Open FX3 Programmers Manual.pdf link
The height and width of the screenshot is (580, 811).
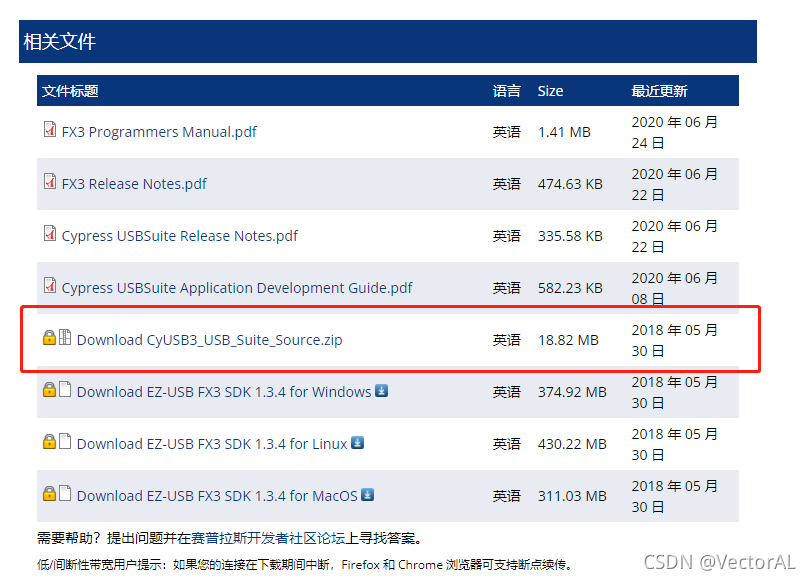[x=159, y=132]
